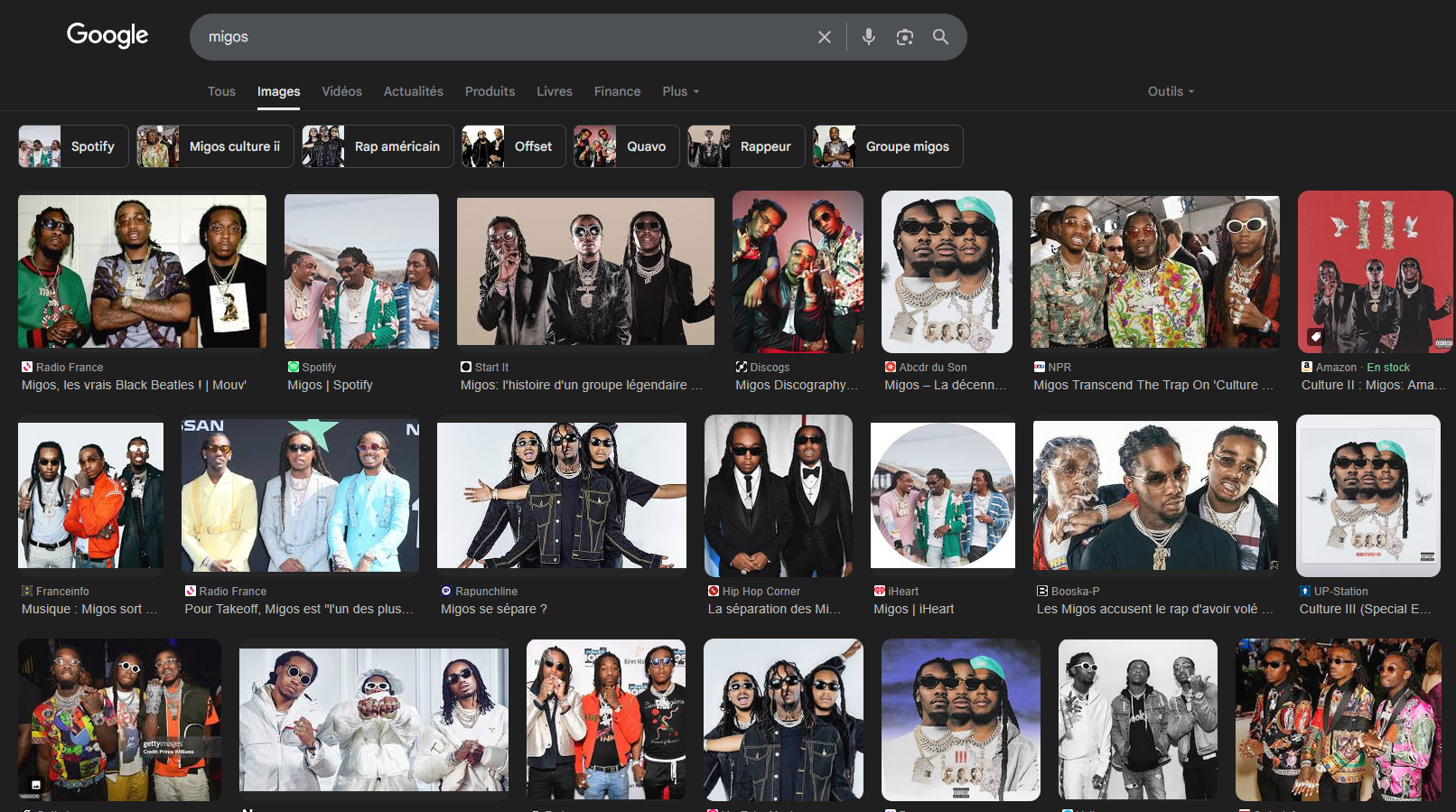
Task: Switch to the Vidéos tab
Action: pyautogui.click(x=341, y=91)
